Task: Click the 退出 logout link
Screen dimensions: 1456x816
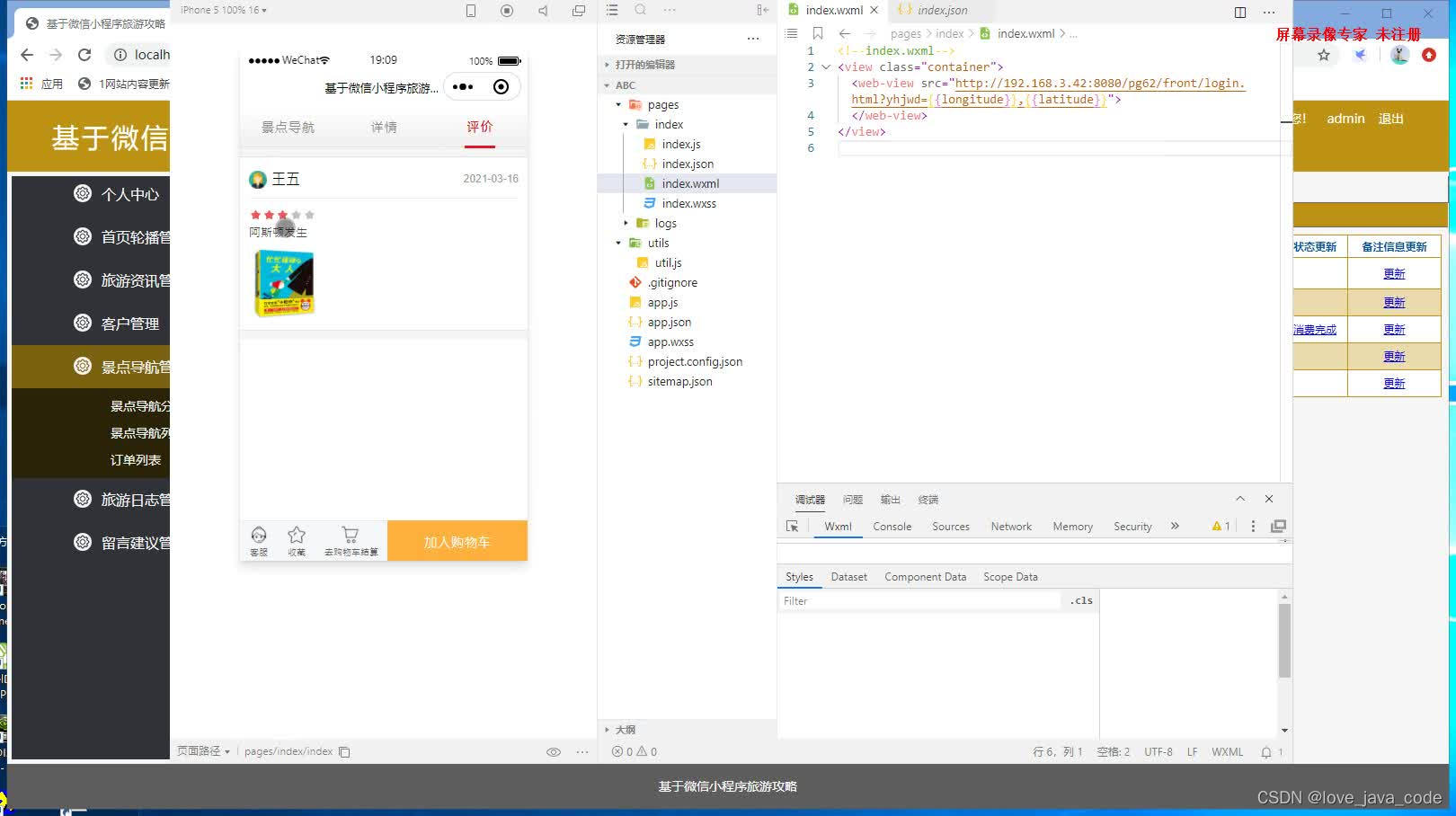Action: tap(1390, 119)
